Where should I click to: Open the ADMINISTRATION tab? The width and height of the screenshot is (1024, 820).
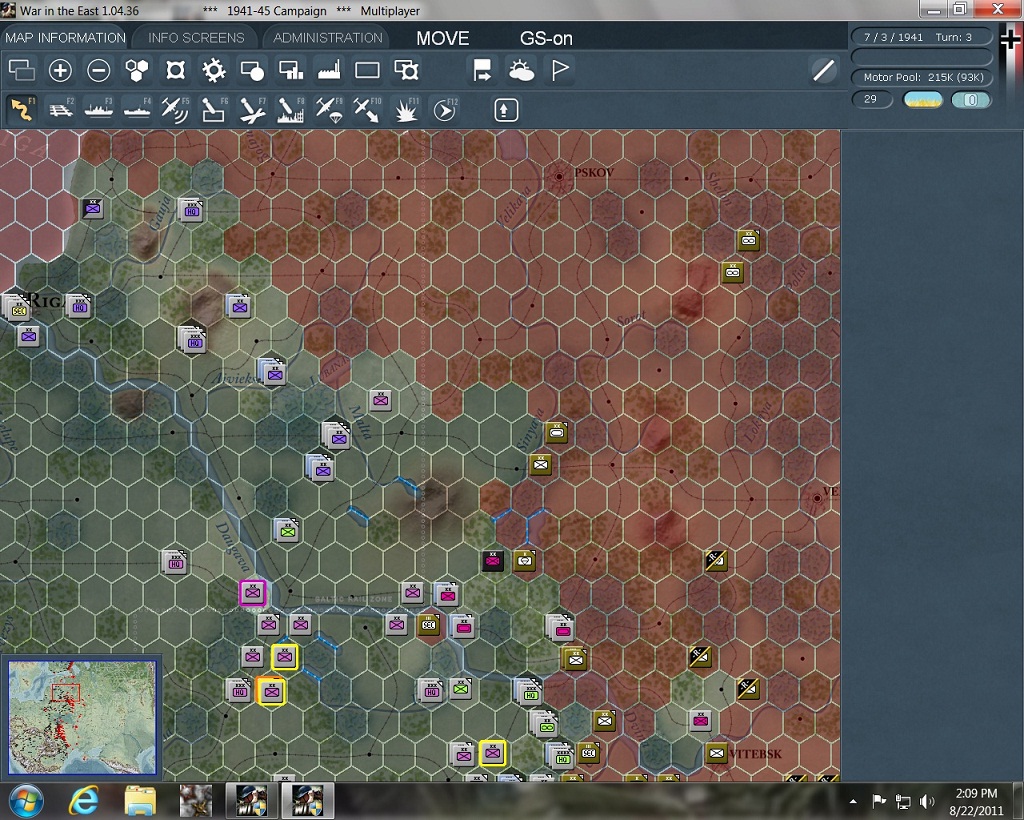click(327, 38)
